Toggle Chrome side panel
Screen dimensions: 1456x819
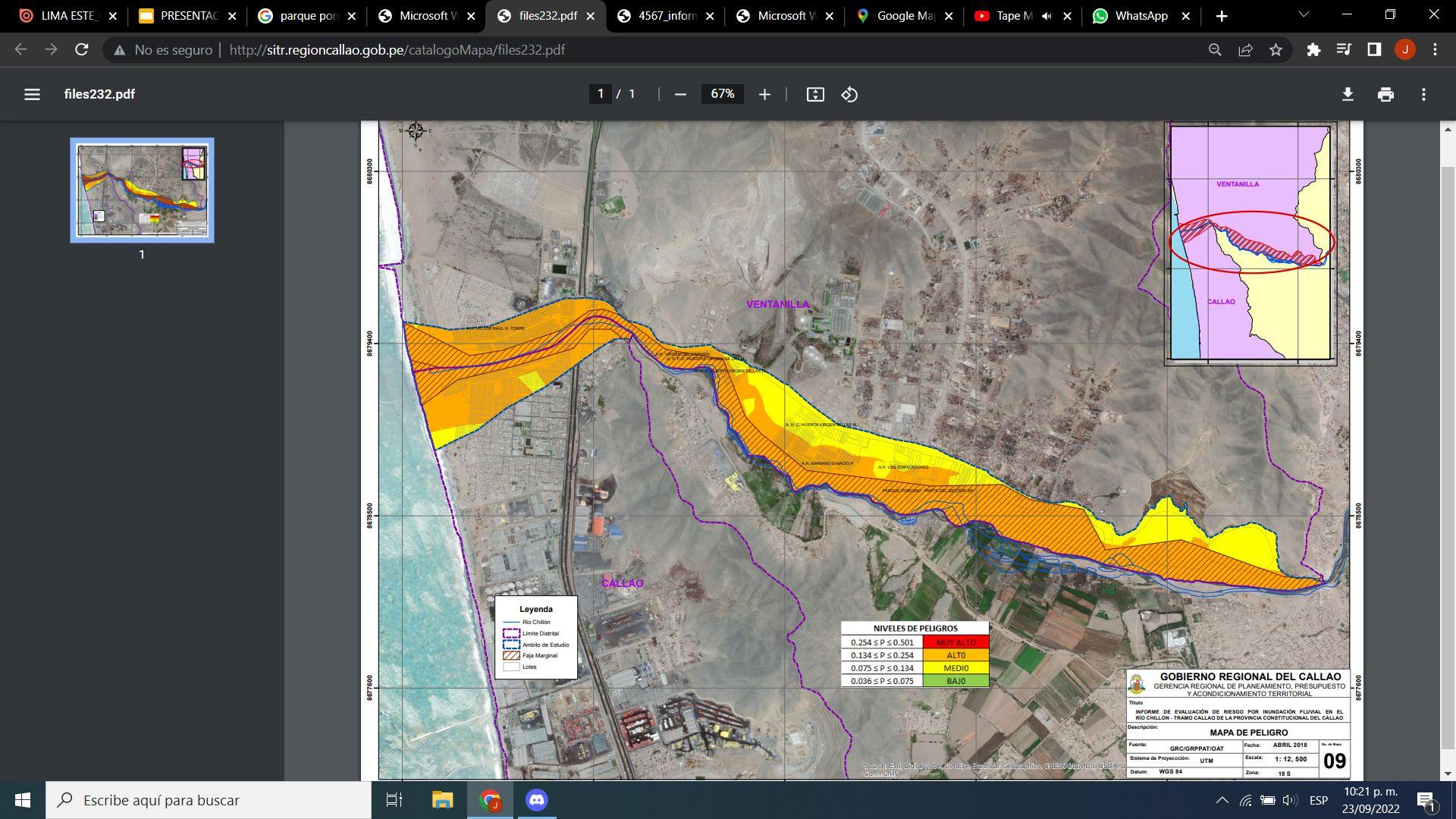click(x=1374, y=50)
